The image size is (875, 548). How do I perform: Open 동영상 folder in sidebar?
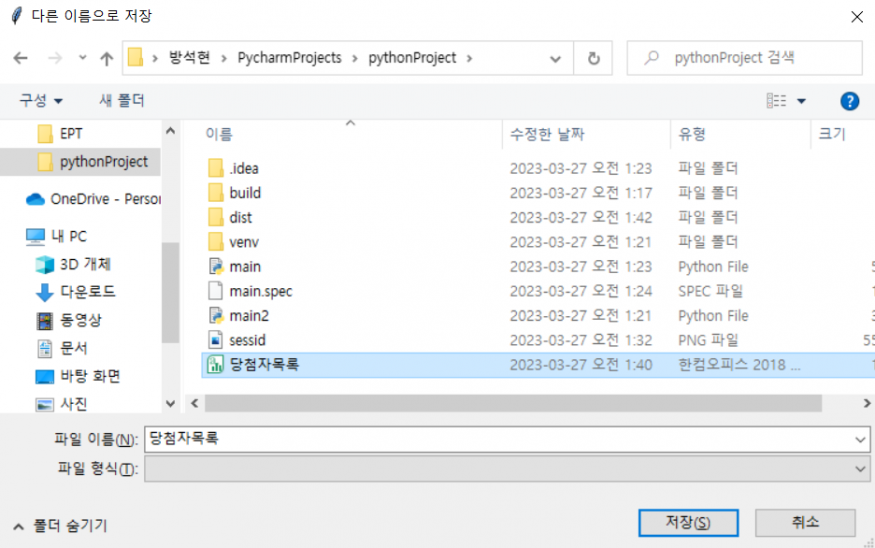click(69, 320)
